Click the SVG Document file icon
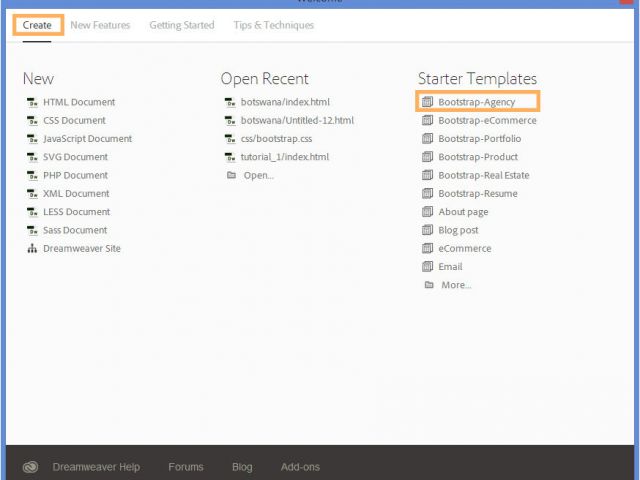The width and height of the screenshot is (640, 480). coord(32,157)
